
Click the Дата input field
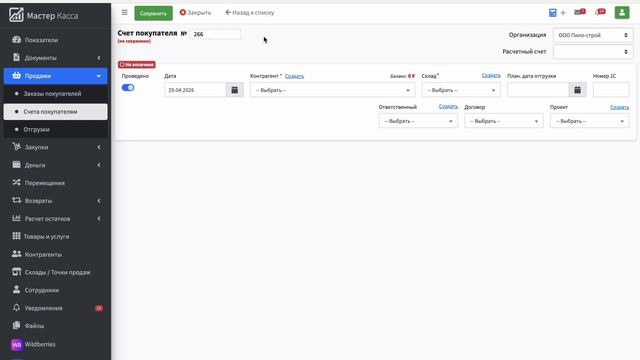click(196, 90)
